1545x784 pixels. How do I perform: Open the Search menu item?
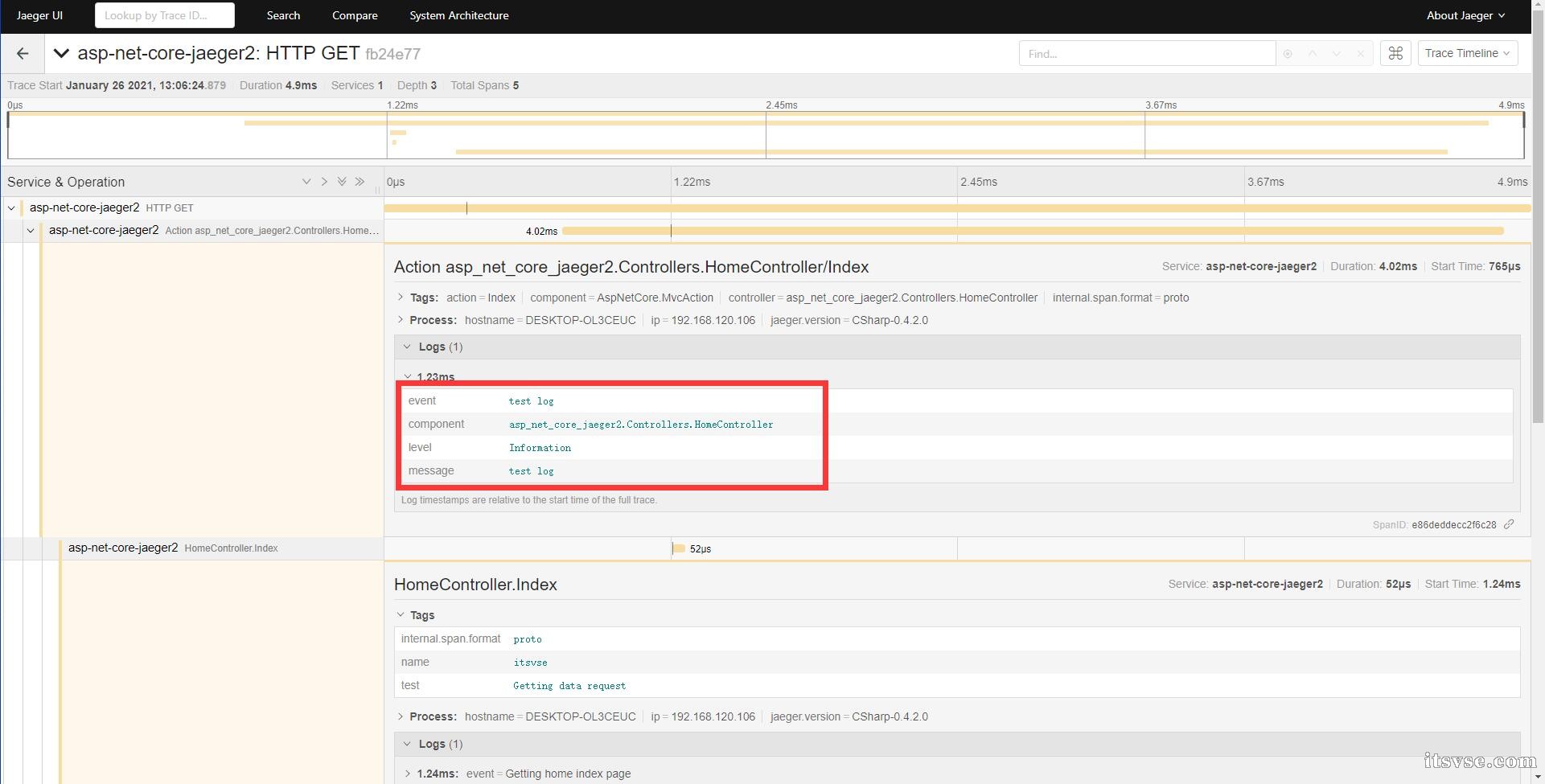coord(283,15)
